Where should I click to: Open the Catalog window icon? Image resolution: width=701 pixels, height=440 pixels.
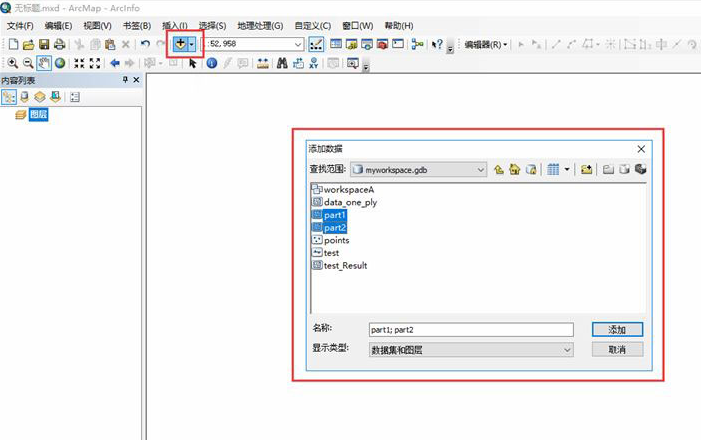tap(351, 44)
